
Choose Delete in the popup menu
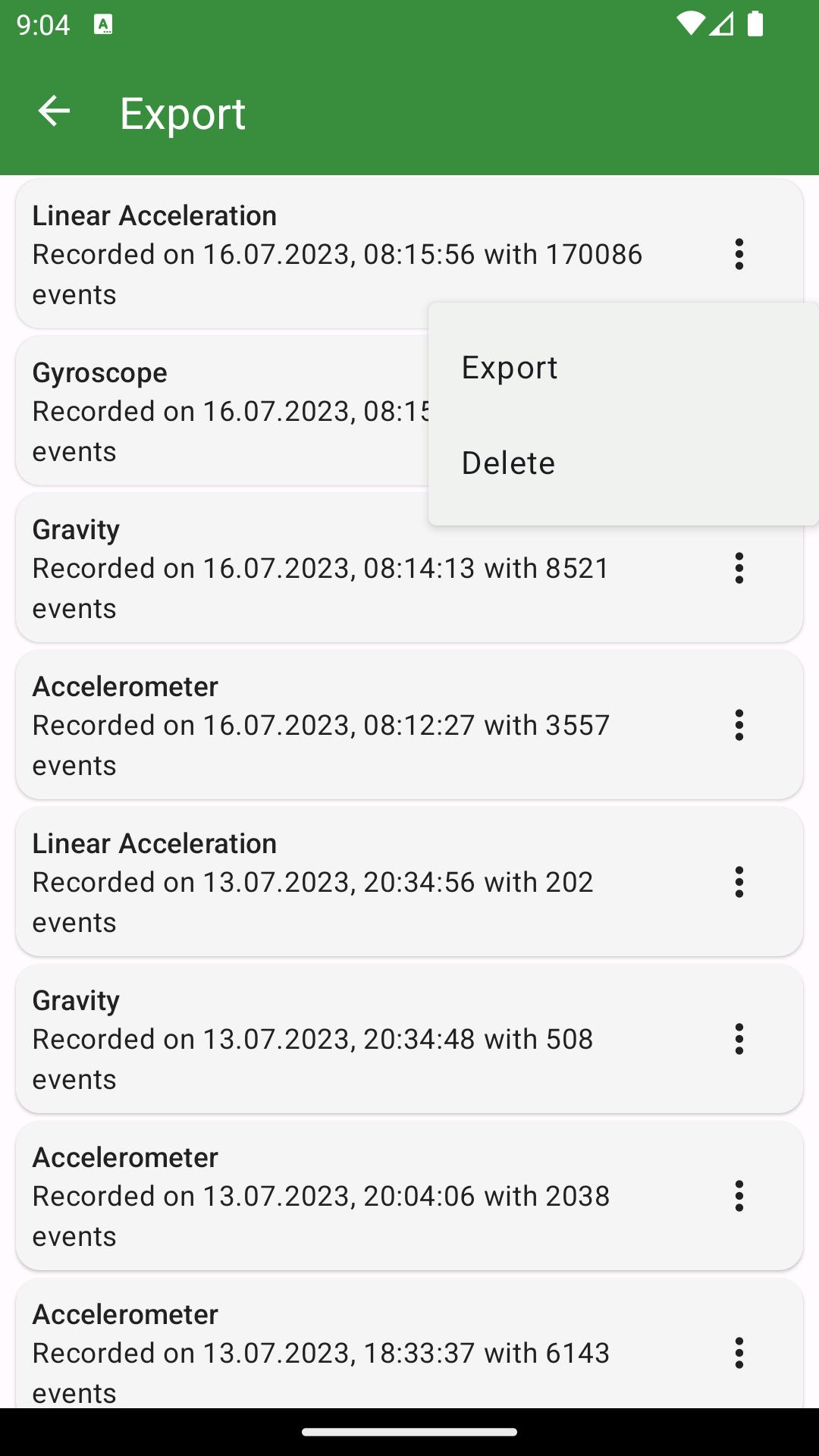pos(623,463)
